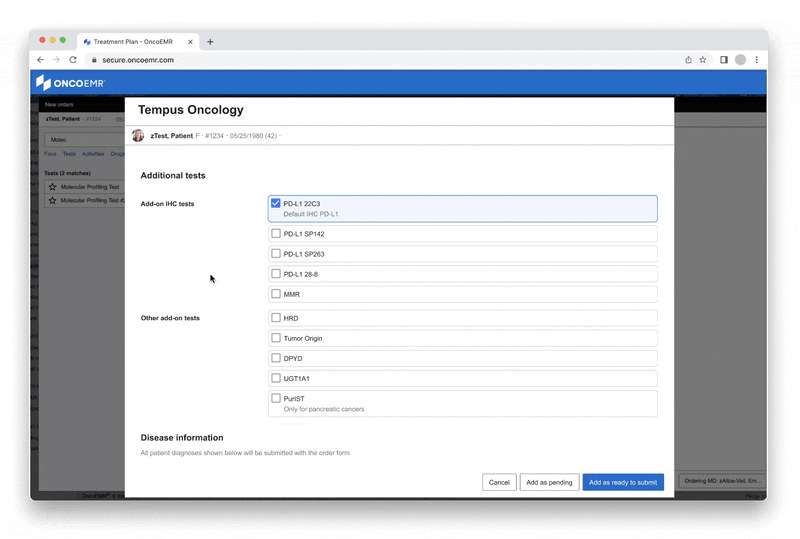Open Activities tab in background panel
This screenshot has width=800, height=539.
click(x=93, y=154)
